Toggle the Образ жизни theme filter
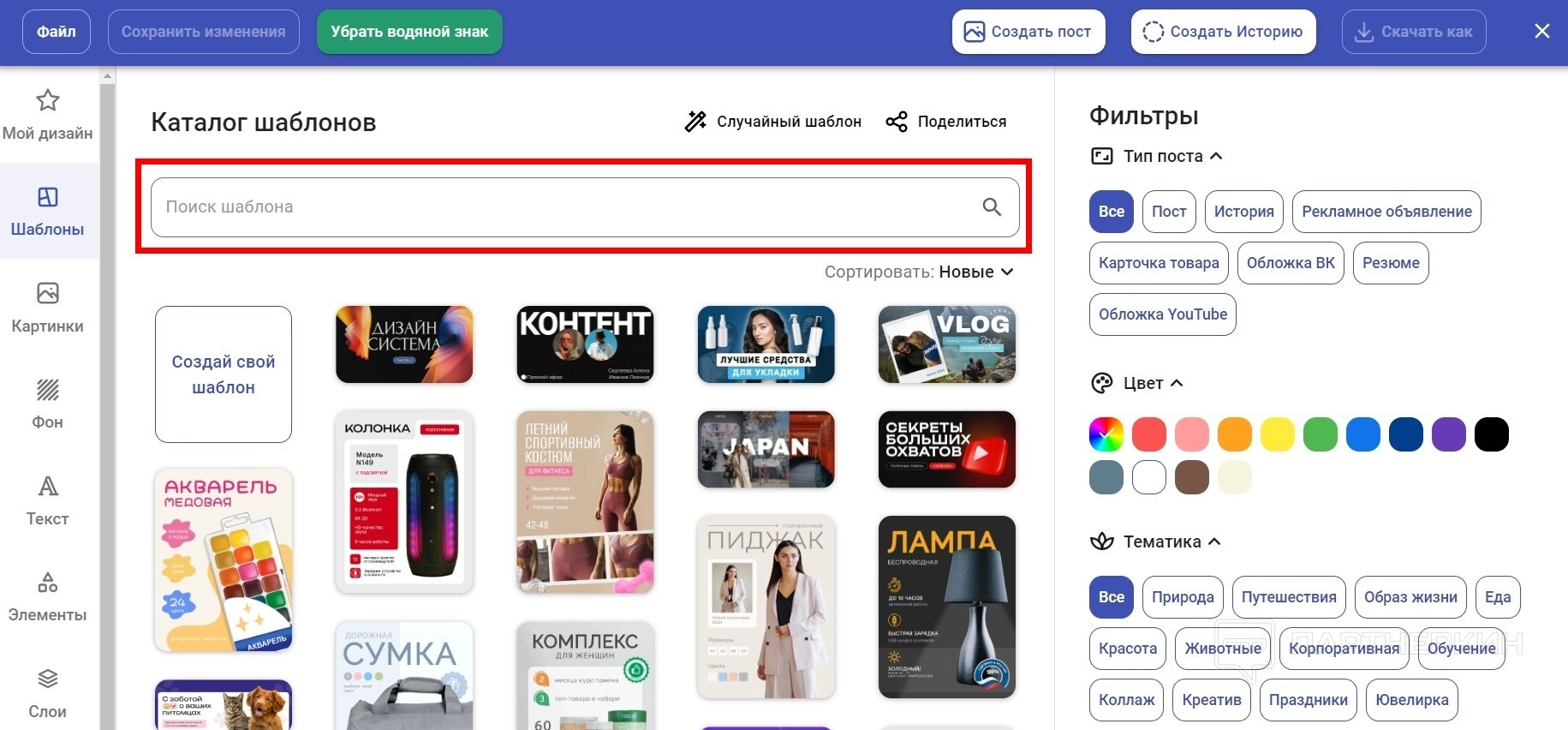This screenshot has height=730, width=1568. (1410, 597)
